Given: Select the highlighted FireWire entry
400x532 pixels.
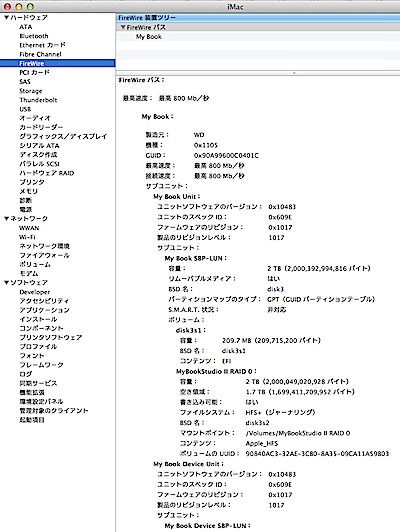Looking at the screenshot, I should pos(58,63).
